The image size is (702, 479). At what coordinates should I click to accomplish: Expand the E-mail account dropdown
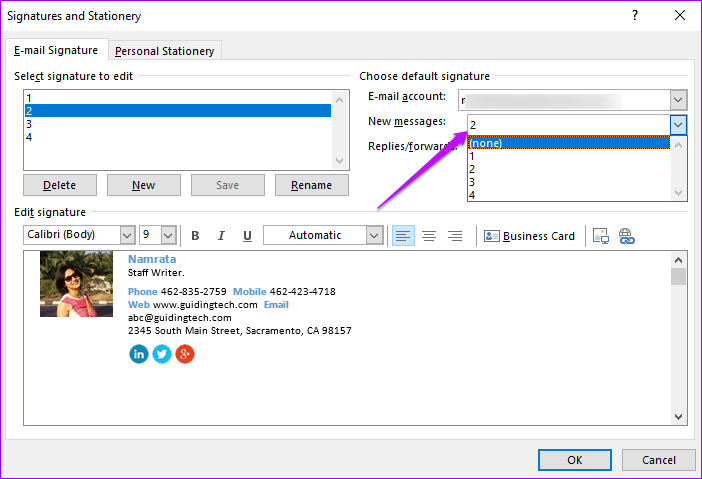click(678, 100)
